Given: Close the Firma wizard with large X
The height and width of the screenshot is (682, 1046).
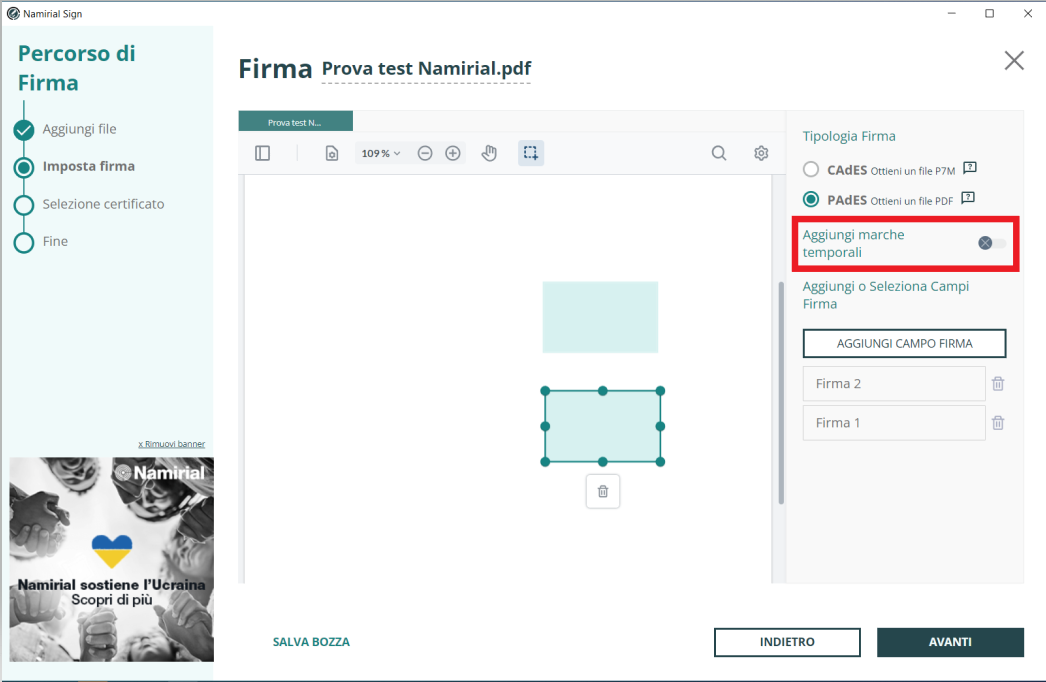Looking at the screenshot, I should tap(1014, 61).
